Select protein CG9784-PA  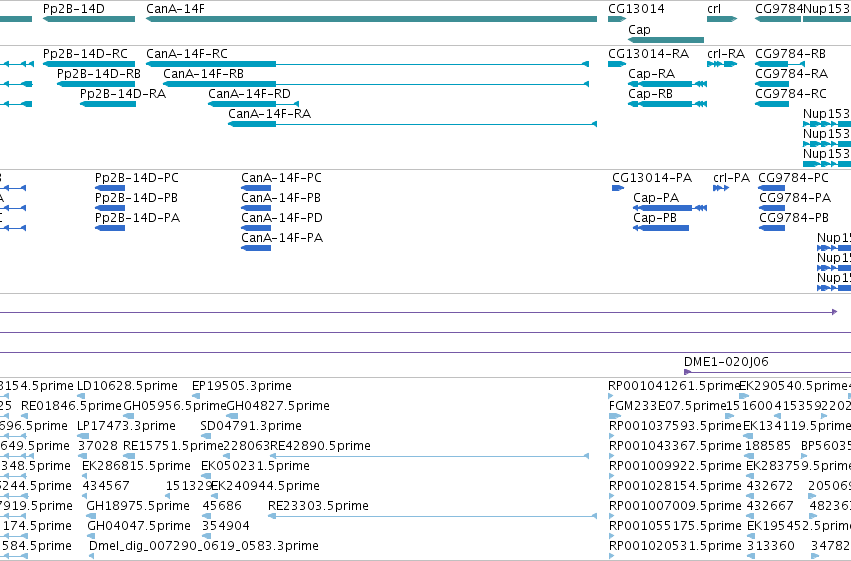click(772, 208)
